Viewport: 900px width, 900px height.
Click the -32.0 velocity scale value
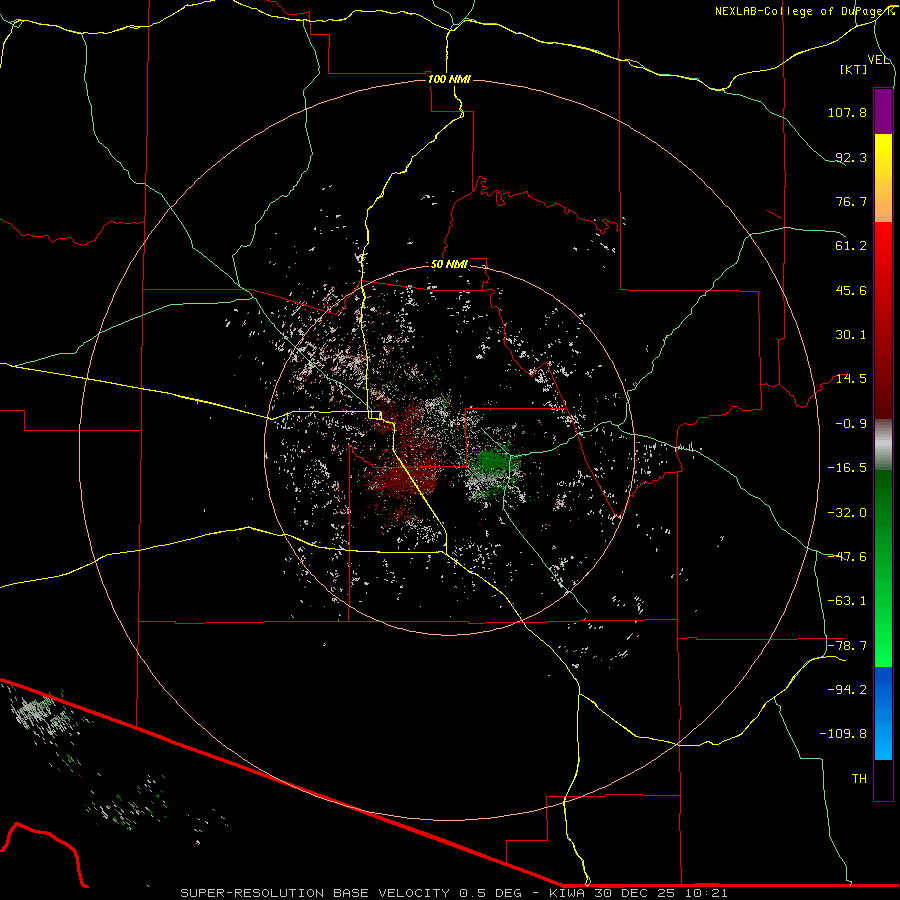(847, 513)
